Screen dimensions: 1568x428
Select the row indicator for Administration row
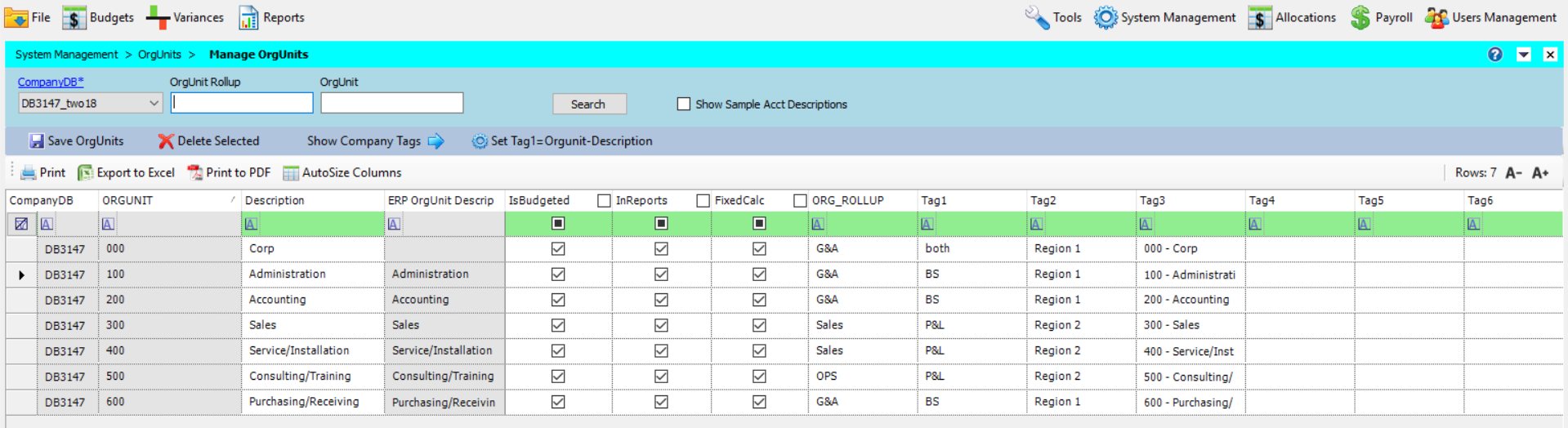tap(21, 274)
